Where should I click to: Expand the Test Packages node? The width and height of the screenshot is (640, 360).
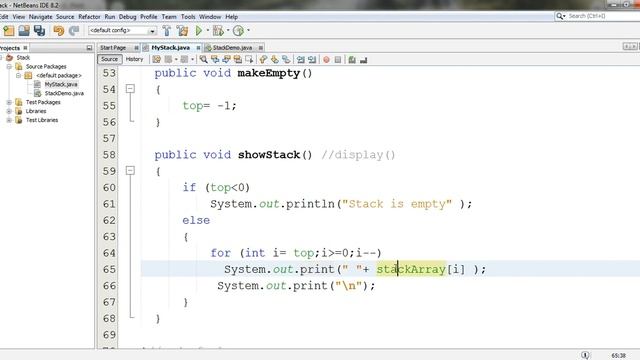tap(9, 102)
